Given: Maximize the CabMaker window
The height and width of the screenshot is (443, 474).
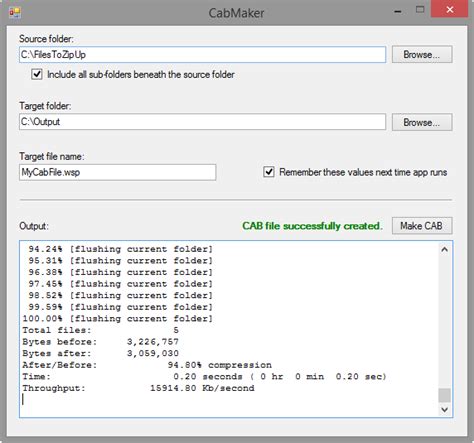Looking at the screenshot, I should (420, 10).
